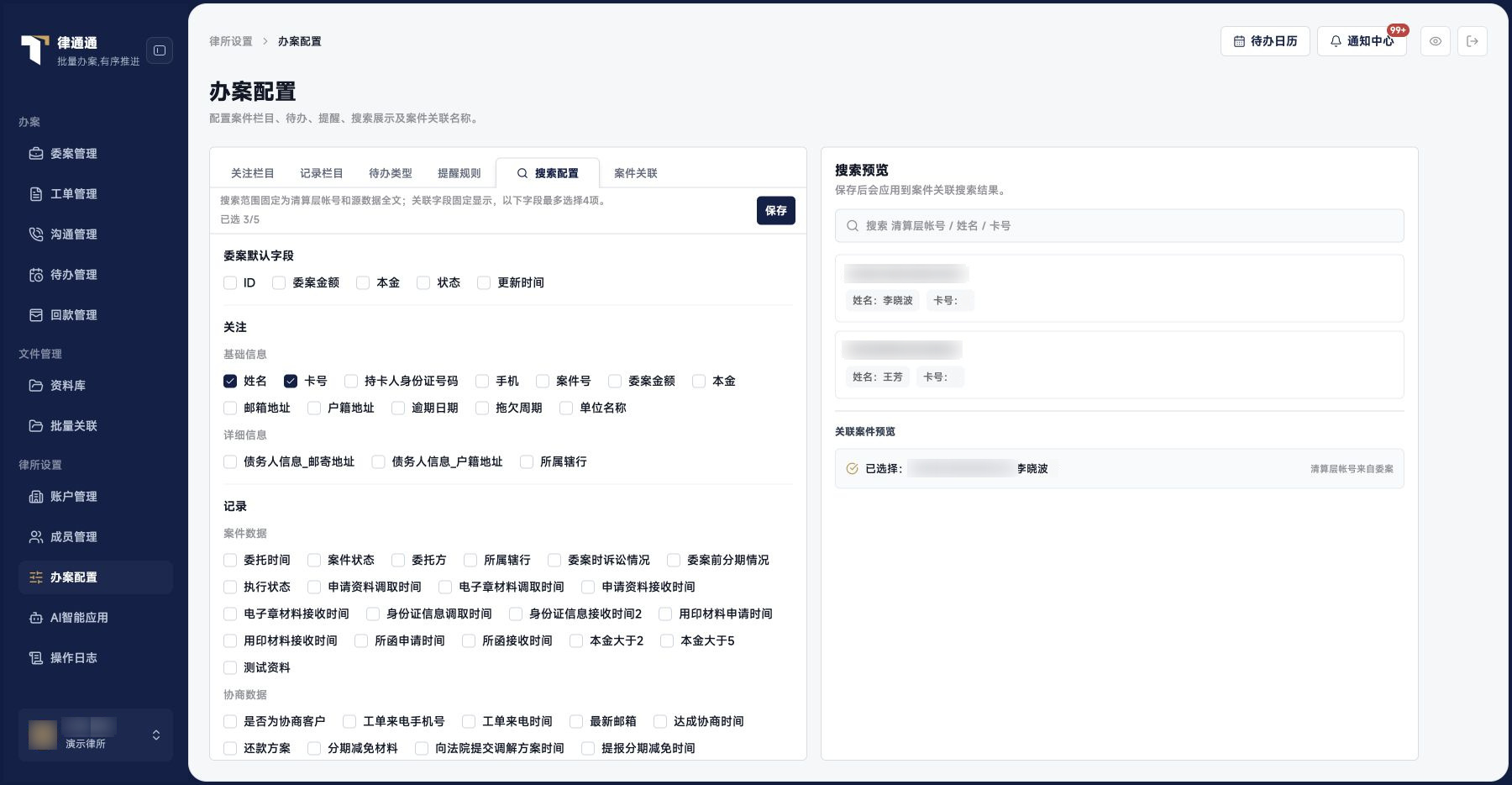The image size is (1512, 785).
Task: Check the ID field checkbox
Action: pyautogui.click(x=230, y=283)
